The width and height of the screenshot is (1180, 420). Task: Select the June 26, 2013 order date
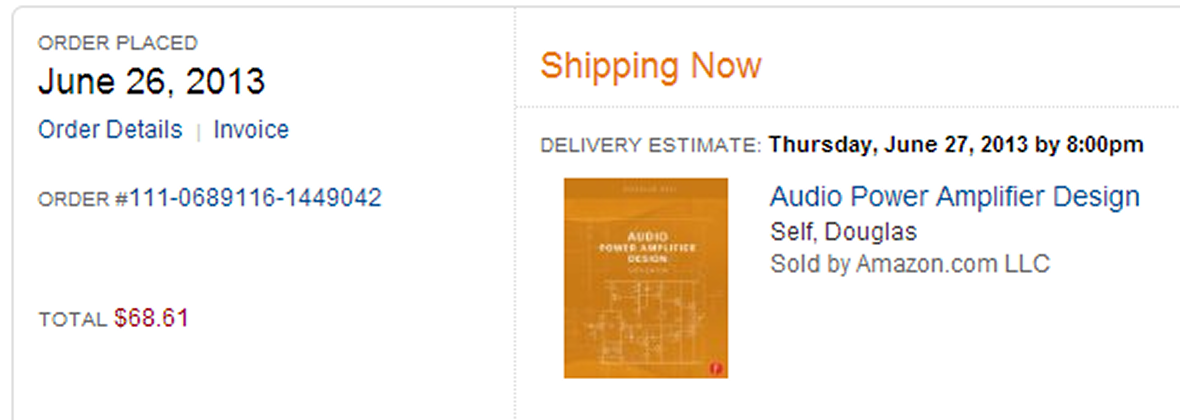tap(151, 82)
